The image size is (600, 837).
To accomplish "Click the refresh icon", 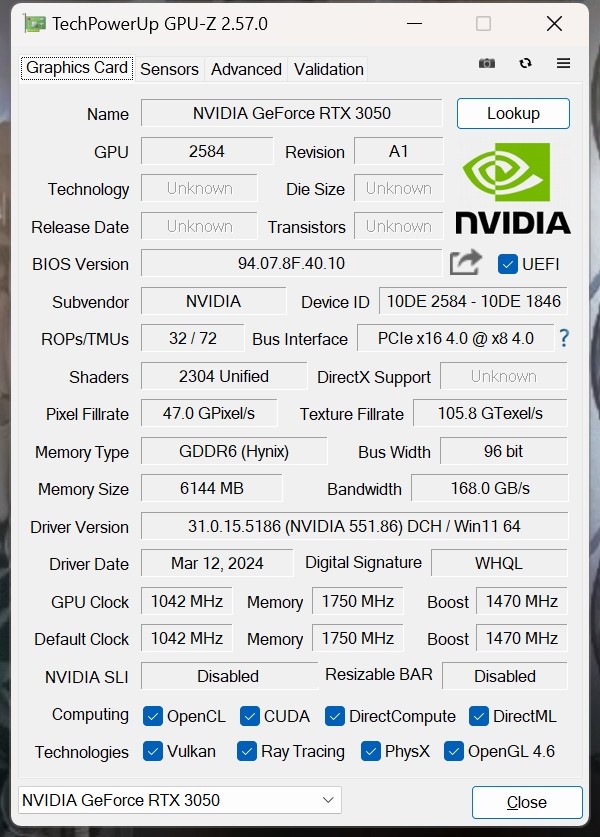I will (525, 64).
